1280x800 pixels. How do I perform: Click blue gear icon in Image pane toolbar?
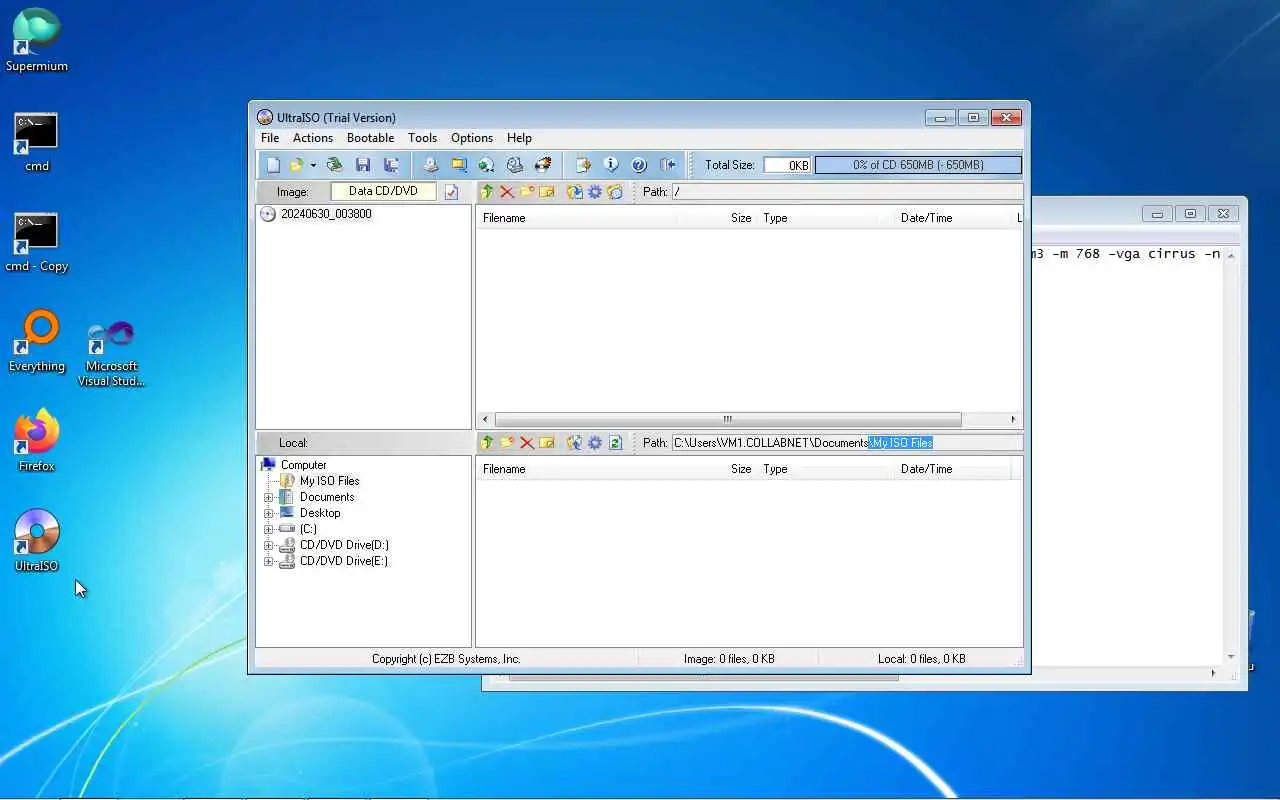pos(595,192)
